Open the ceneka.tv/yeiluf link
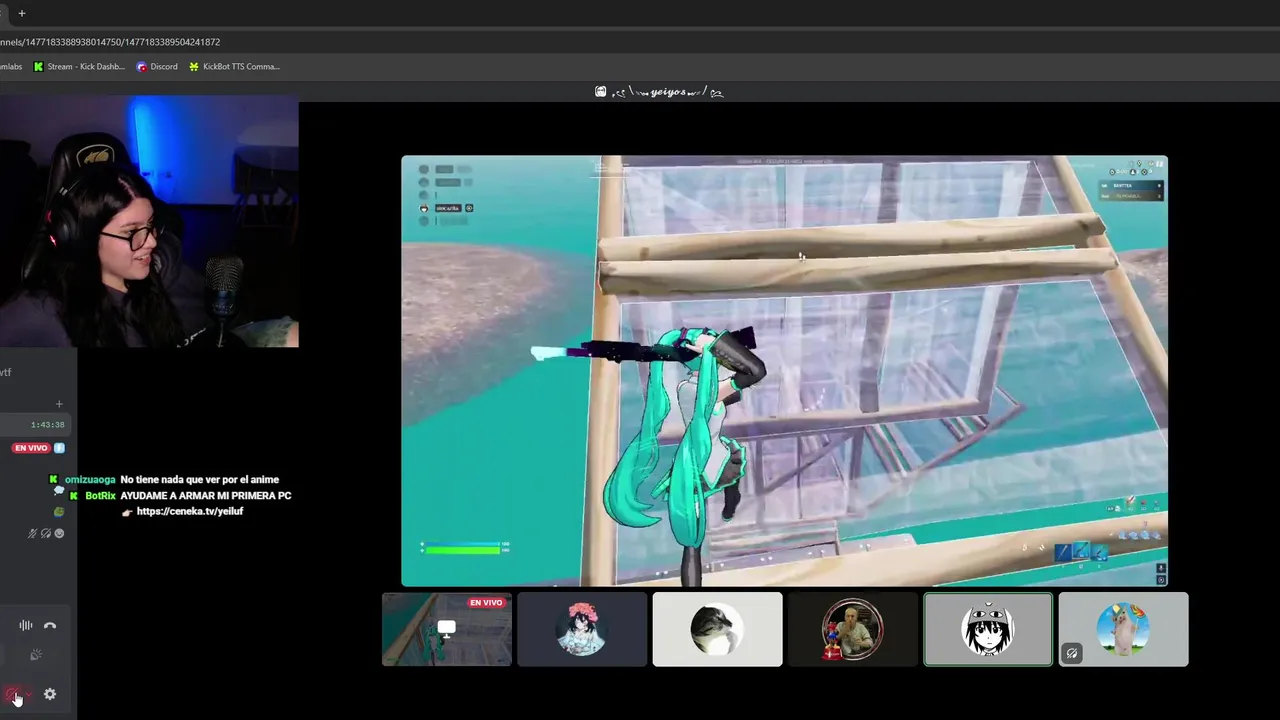 coord(190,512)
